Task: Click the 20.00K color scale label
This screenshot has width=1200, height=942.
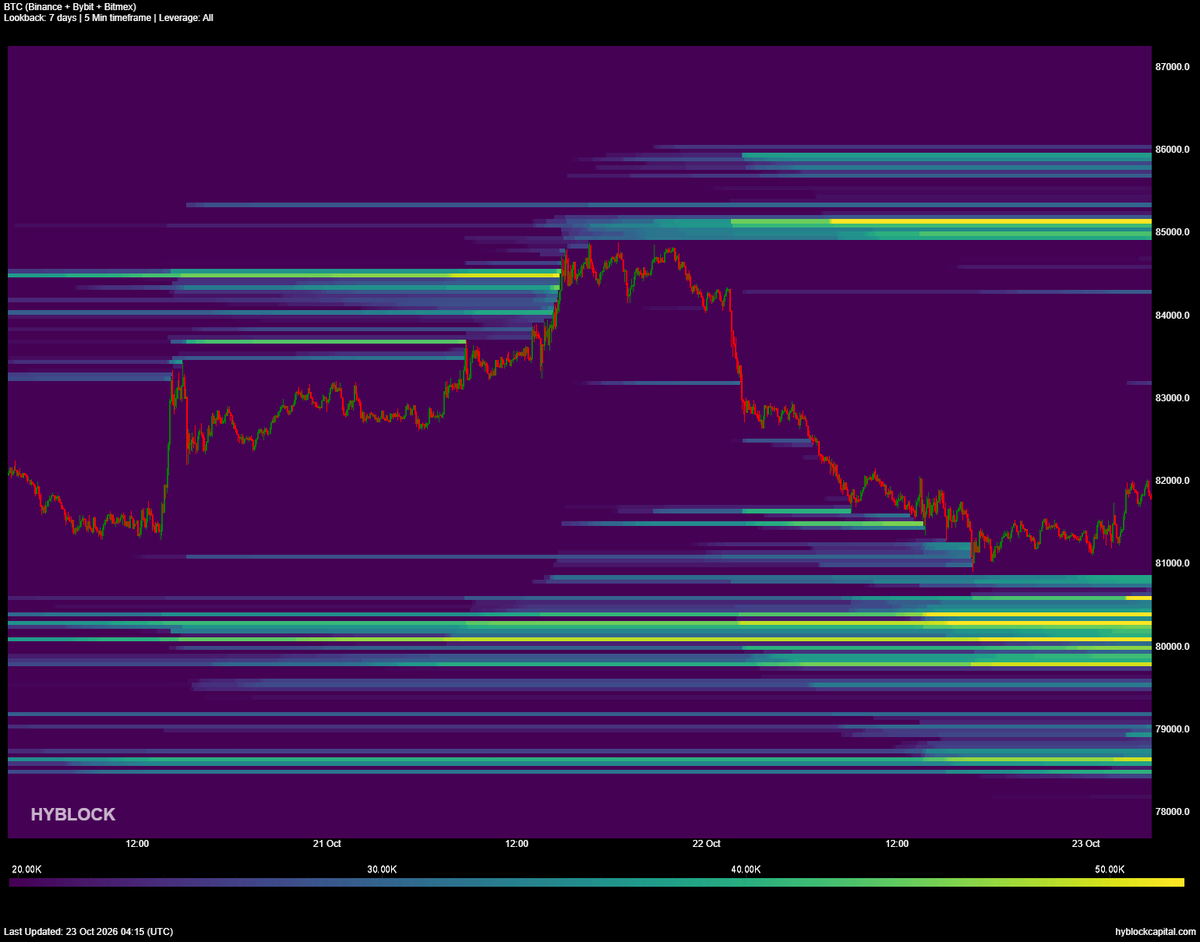Action: click(x=26, y=870)
